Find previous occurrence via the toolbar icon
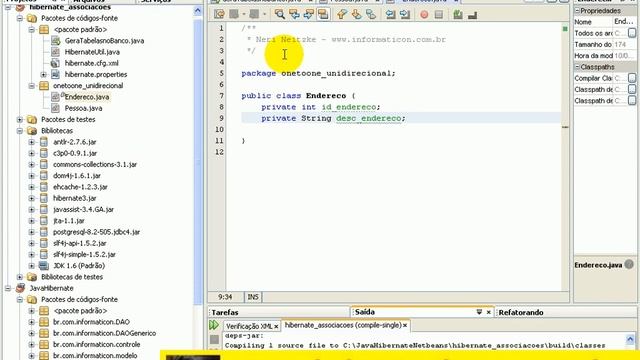This screenshot has height=360, width=640. [x=294, y=15]
